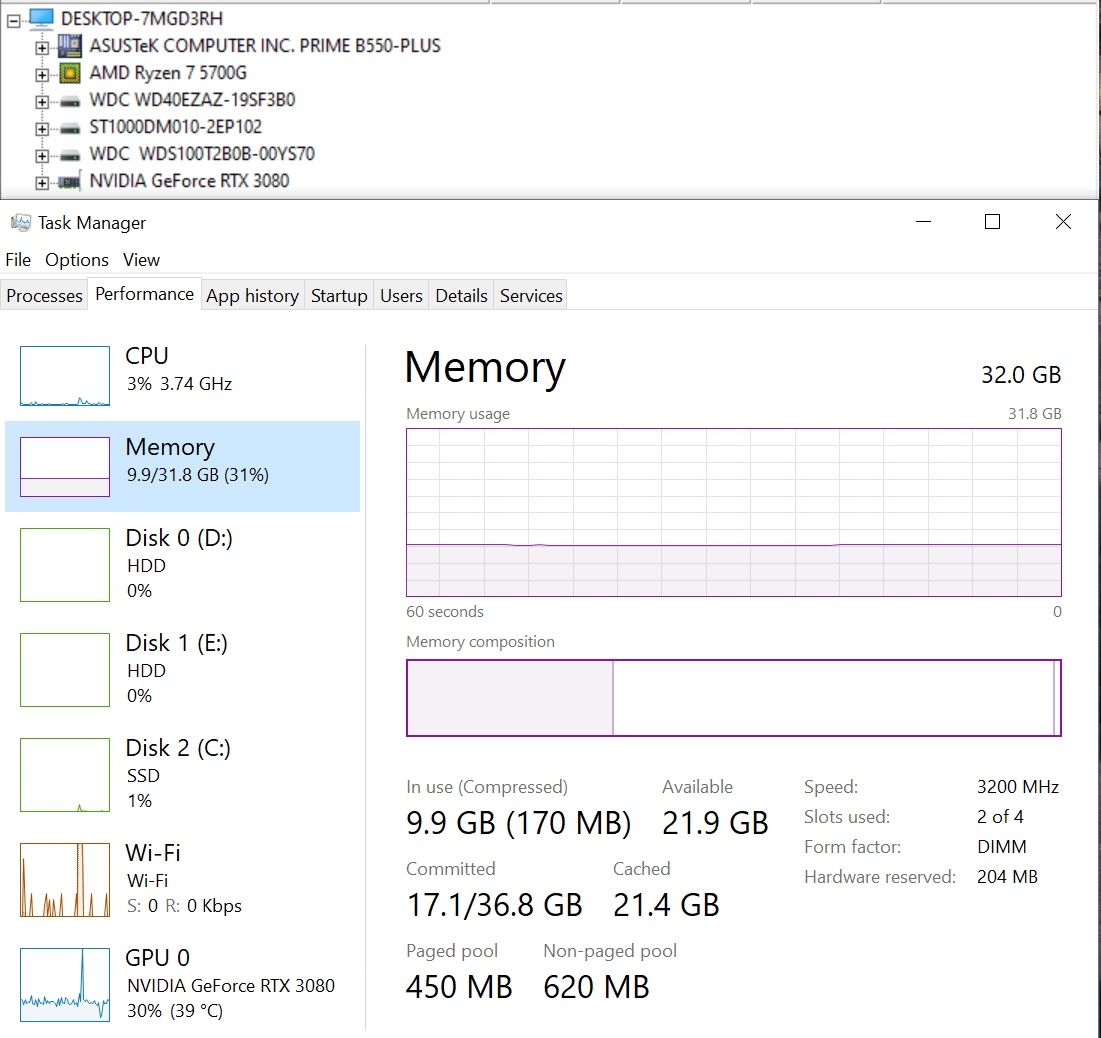Collapse the DESKTOP-7MGD3RH root node
Screen dimensions: 1101x1038
13,19
